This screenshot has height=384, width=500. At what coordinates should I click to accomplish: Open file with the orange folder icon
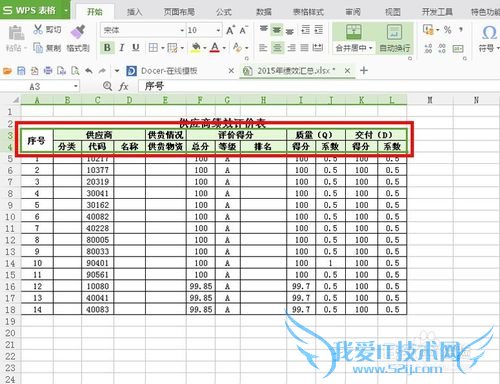click(x=7, y=71)
